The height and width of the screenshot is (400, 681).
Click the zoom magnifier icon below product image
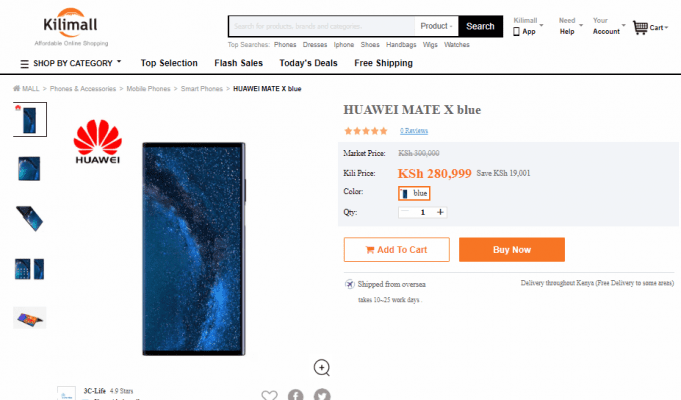[x=322, y=368]
